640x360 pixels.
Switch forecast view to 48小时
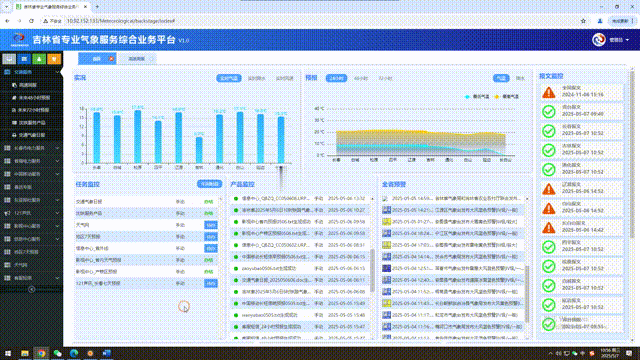coord(361,78)
